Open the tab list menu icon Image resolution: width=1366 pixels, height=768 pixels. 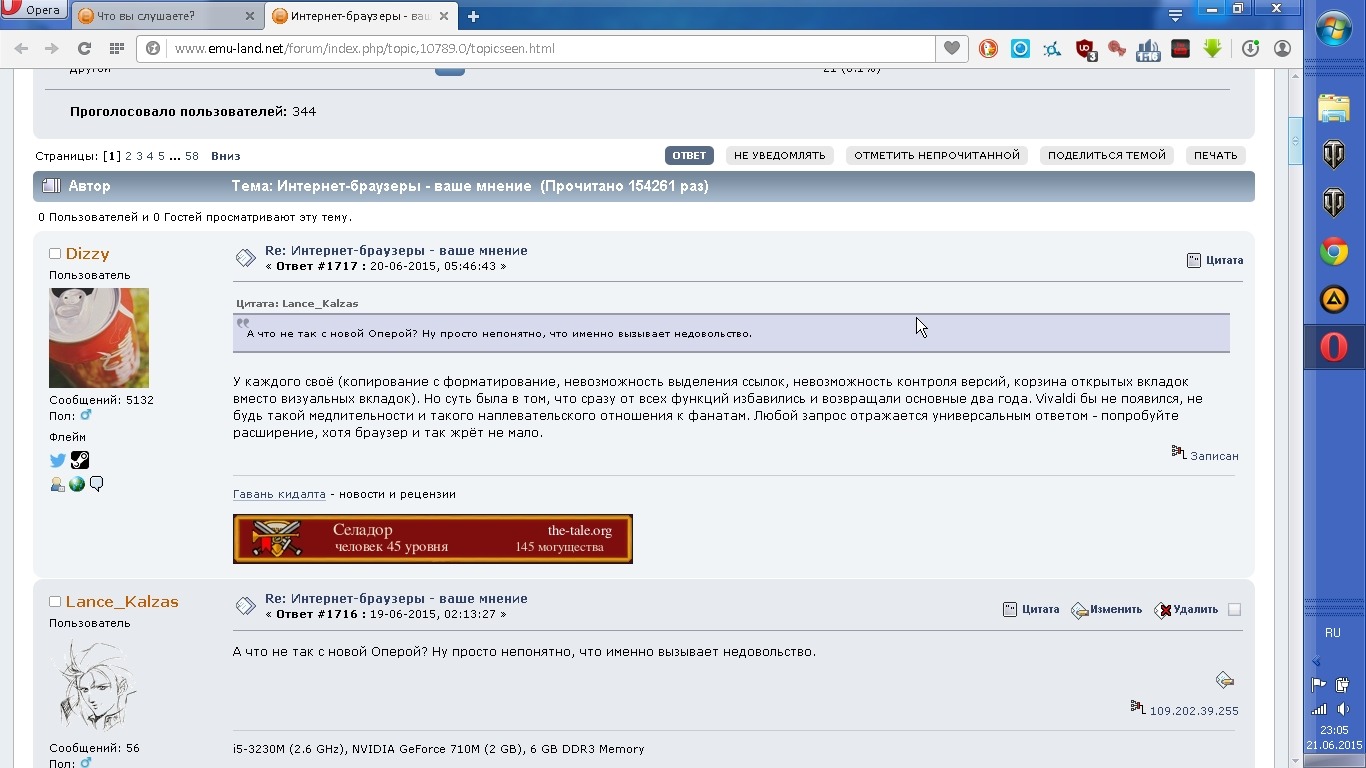pyautogui.click(x=1175, y=15)
